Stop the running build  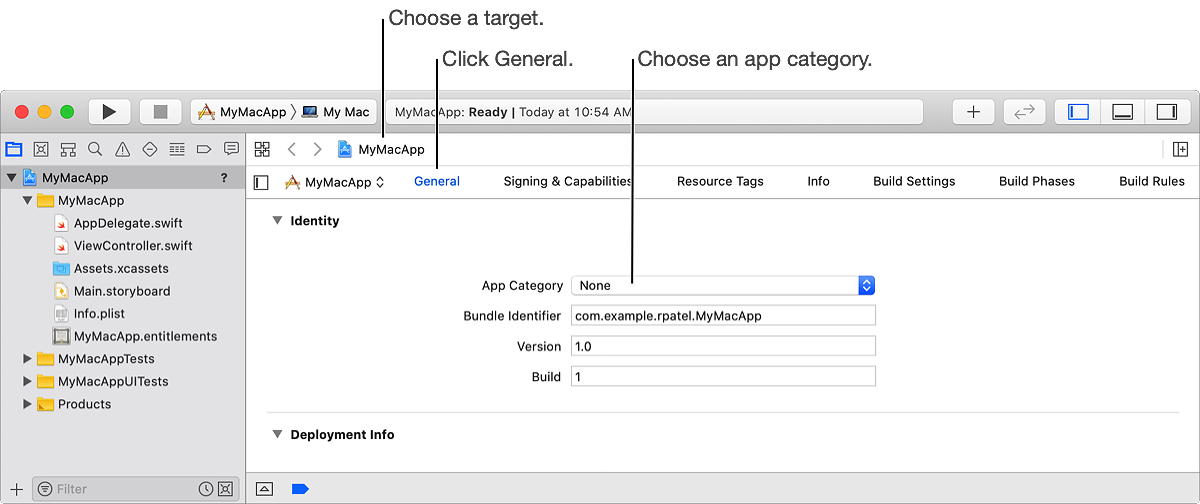pyautogui.click(x=160, y=112)
